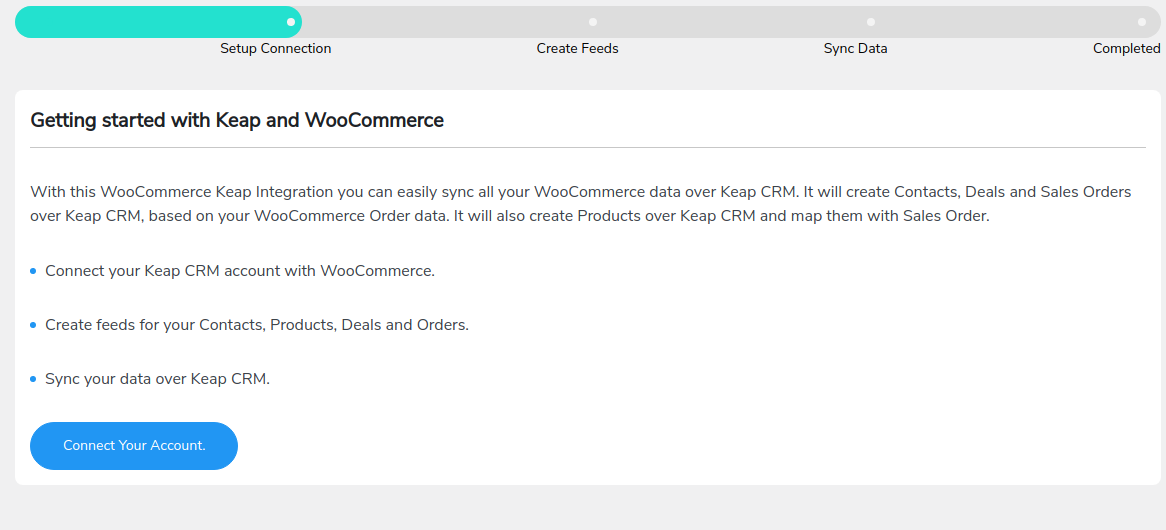Screen dimensions: 1166x530
Task: Click the bullet icon beside Sync your data
Action: (33, 379)
